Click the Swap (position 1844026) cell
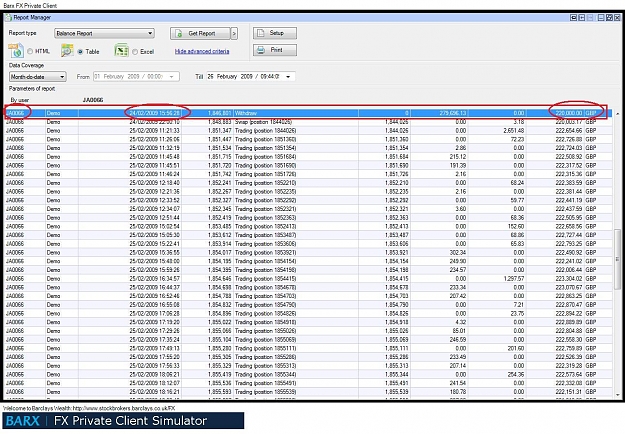This screenshot has height=434, width=625. pos(263,122)
